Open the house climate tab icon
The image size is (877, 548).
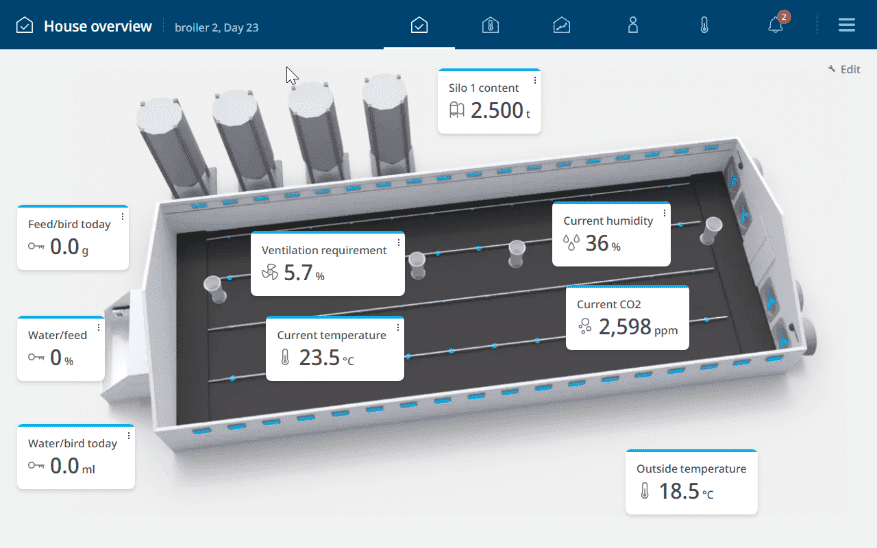[491, 25]
